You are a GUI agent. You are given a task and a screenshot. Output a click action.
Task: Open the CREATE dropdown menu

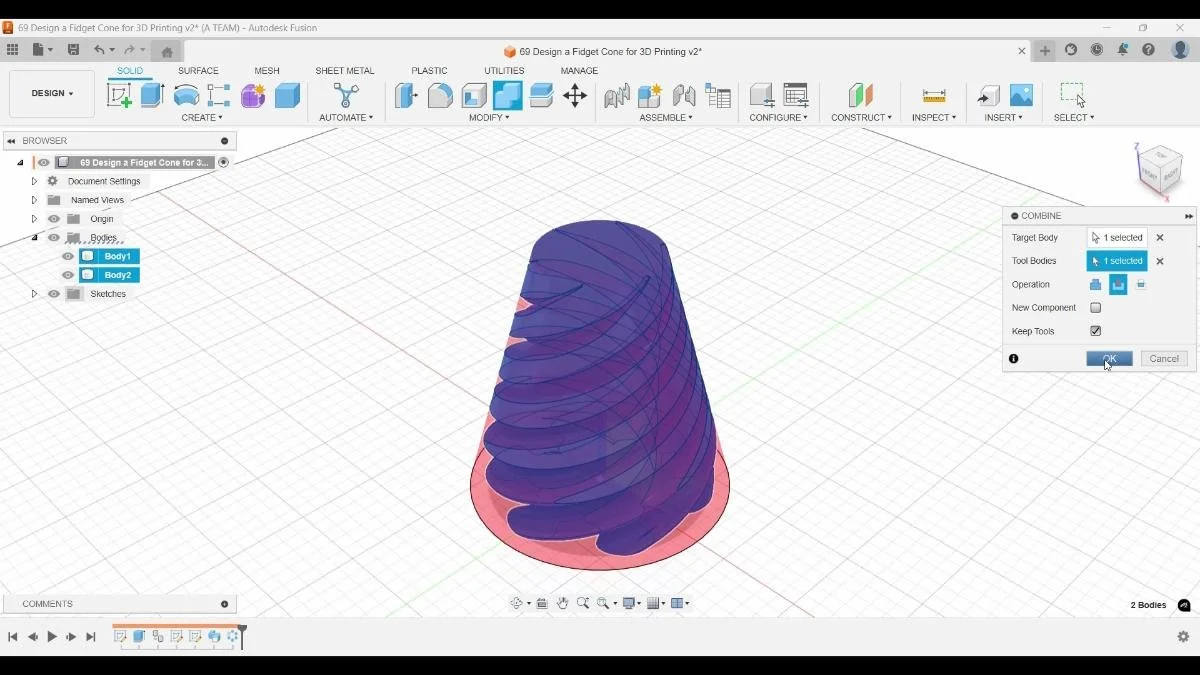(202, 118)
